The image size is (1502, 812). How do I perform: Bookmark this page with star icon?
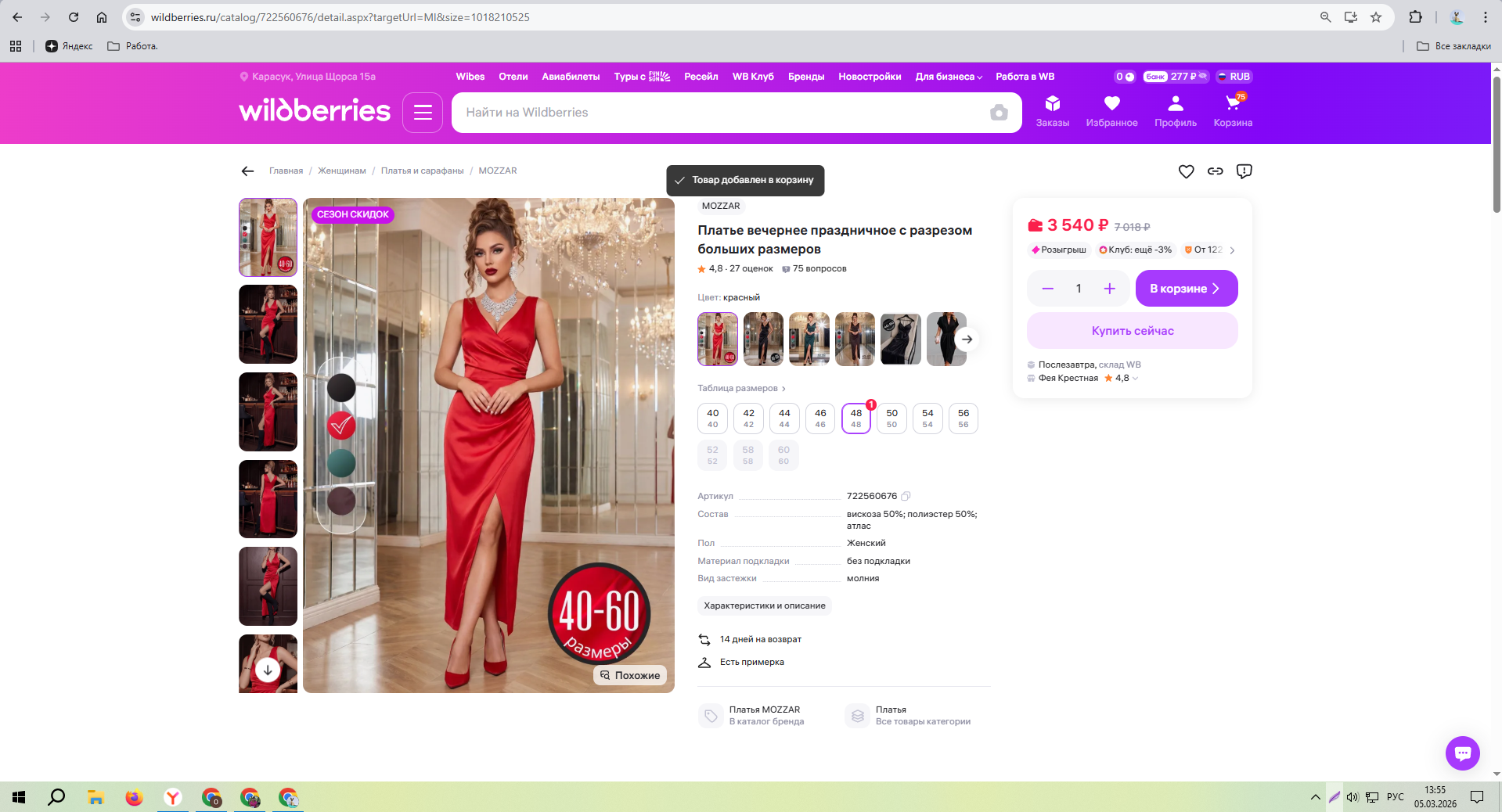click(1375, 17)
